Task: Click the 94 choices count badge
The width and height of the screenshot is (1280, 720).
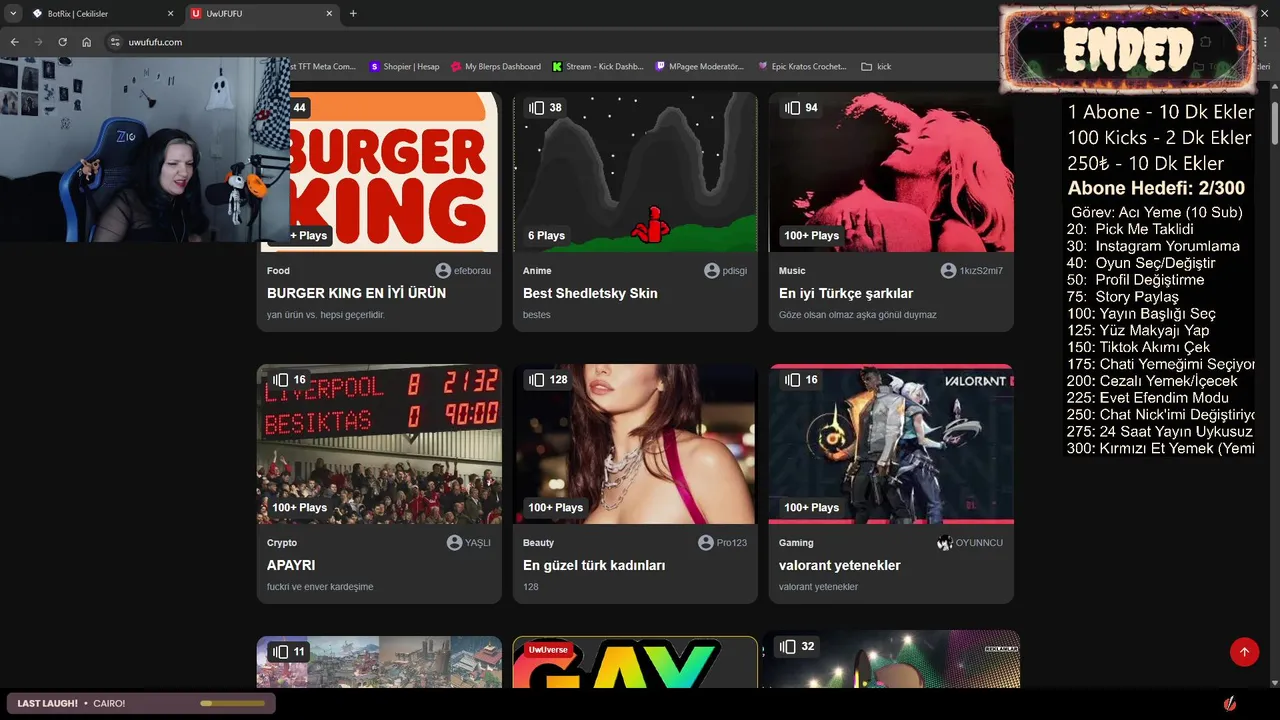Action: click(801, 107)
